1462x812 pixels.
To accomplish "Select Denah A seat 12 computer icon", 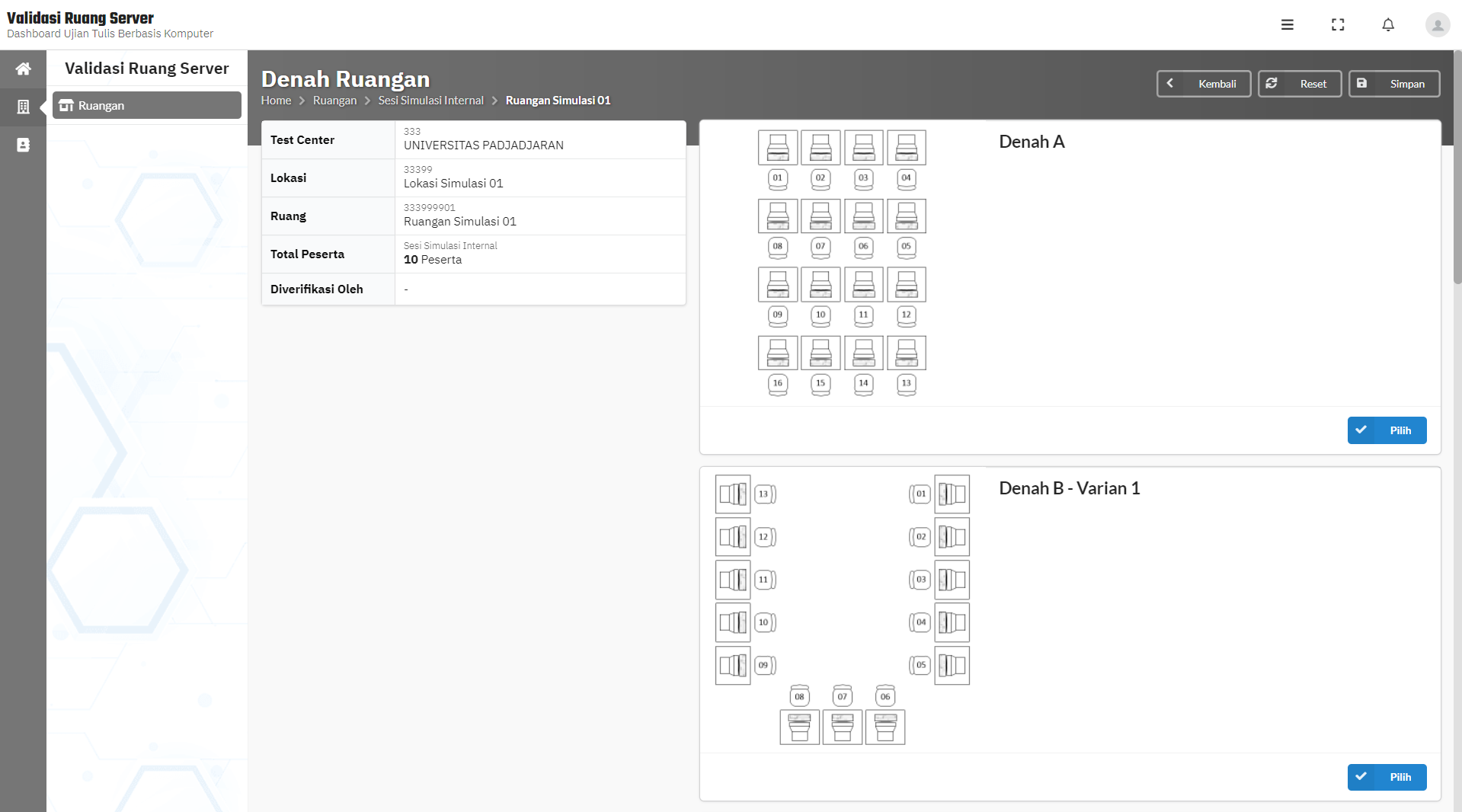I will [x=907, y=285].
